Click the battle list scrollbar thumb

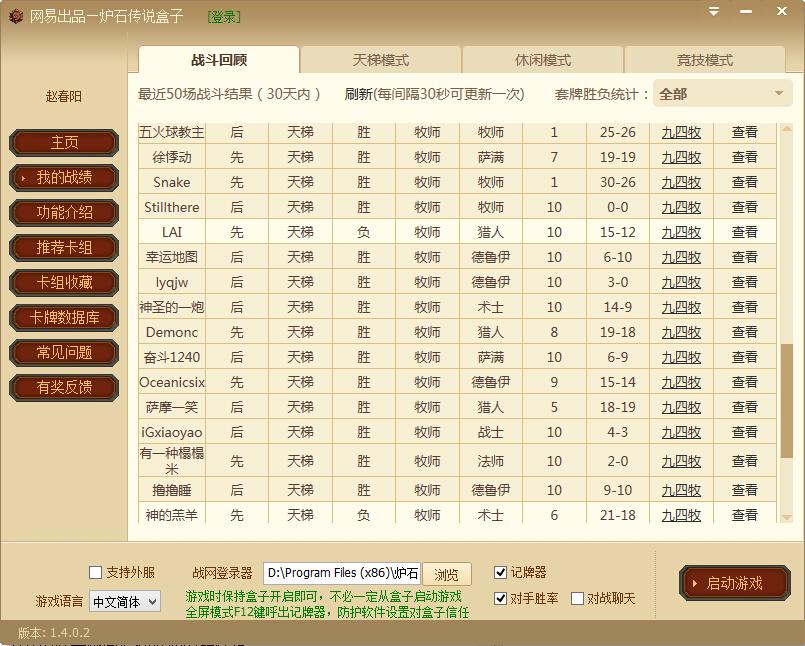786,401
